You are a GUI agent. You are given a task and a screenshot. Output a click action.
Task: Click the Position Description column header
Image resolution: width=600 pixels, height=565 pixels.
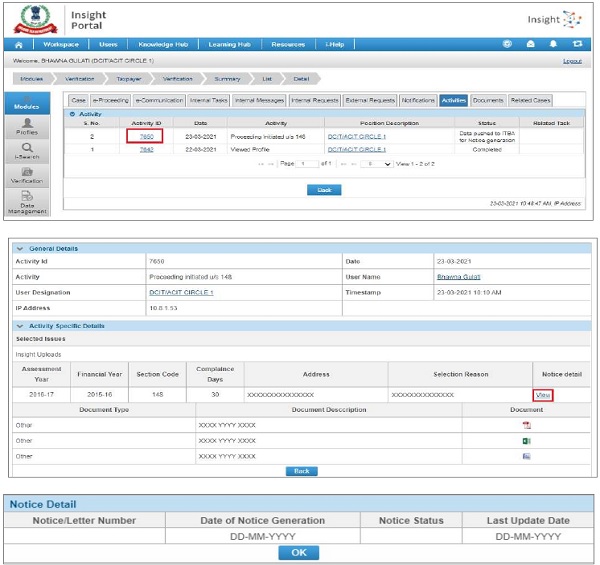click(389, 123)
